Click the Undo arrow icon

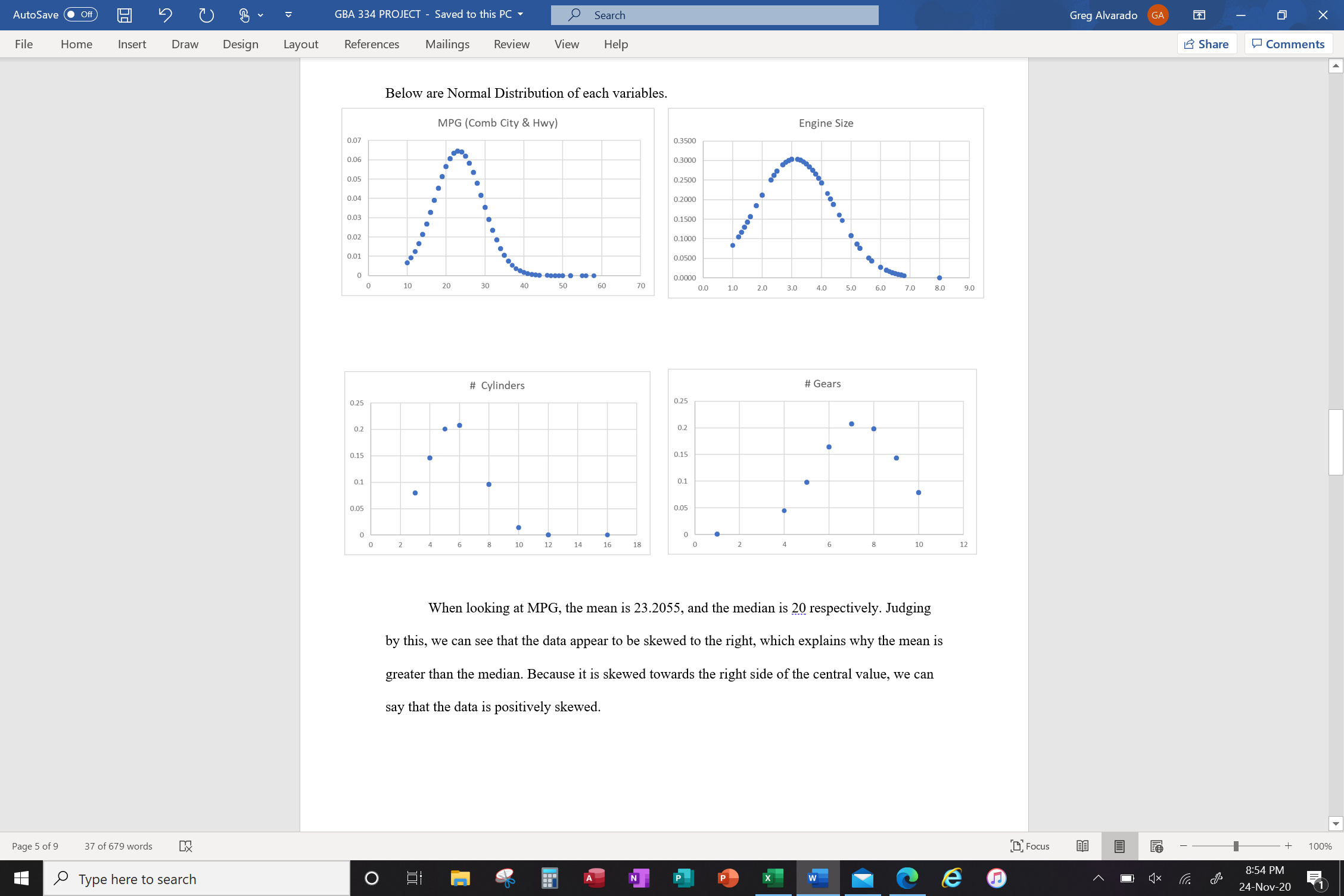point(165,15)
